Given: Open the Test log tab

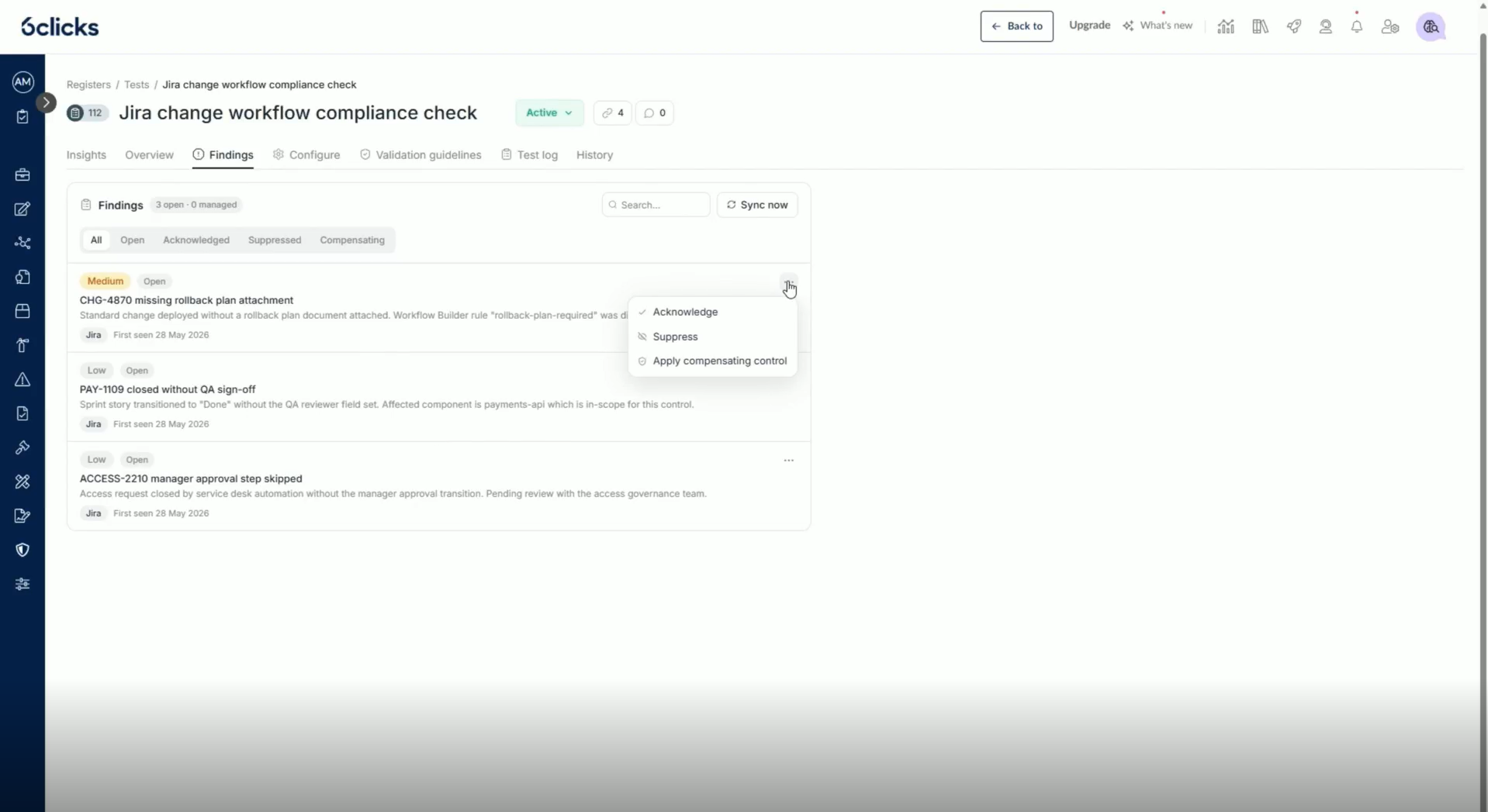Looking at the screenshot, I should click(529, 155).
